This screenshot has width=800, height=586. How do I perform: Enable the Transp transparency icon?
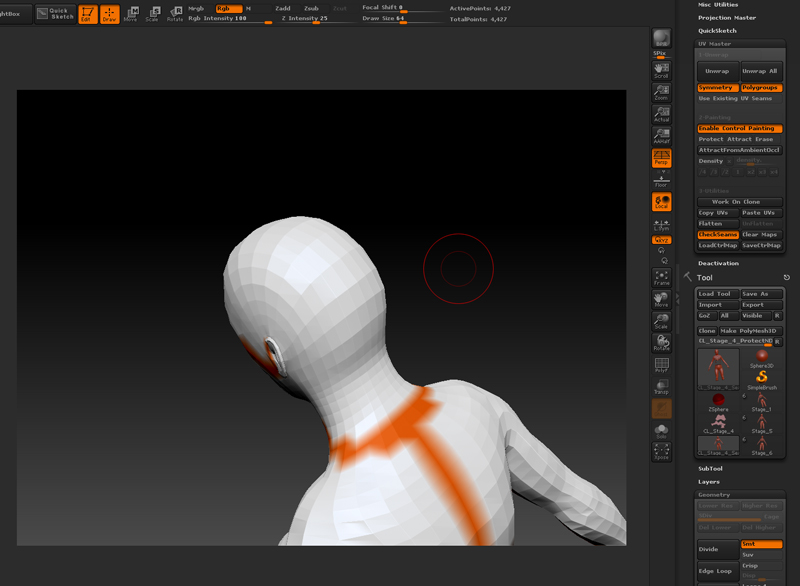pyautogui.click(x=661, y=387)
